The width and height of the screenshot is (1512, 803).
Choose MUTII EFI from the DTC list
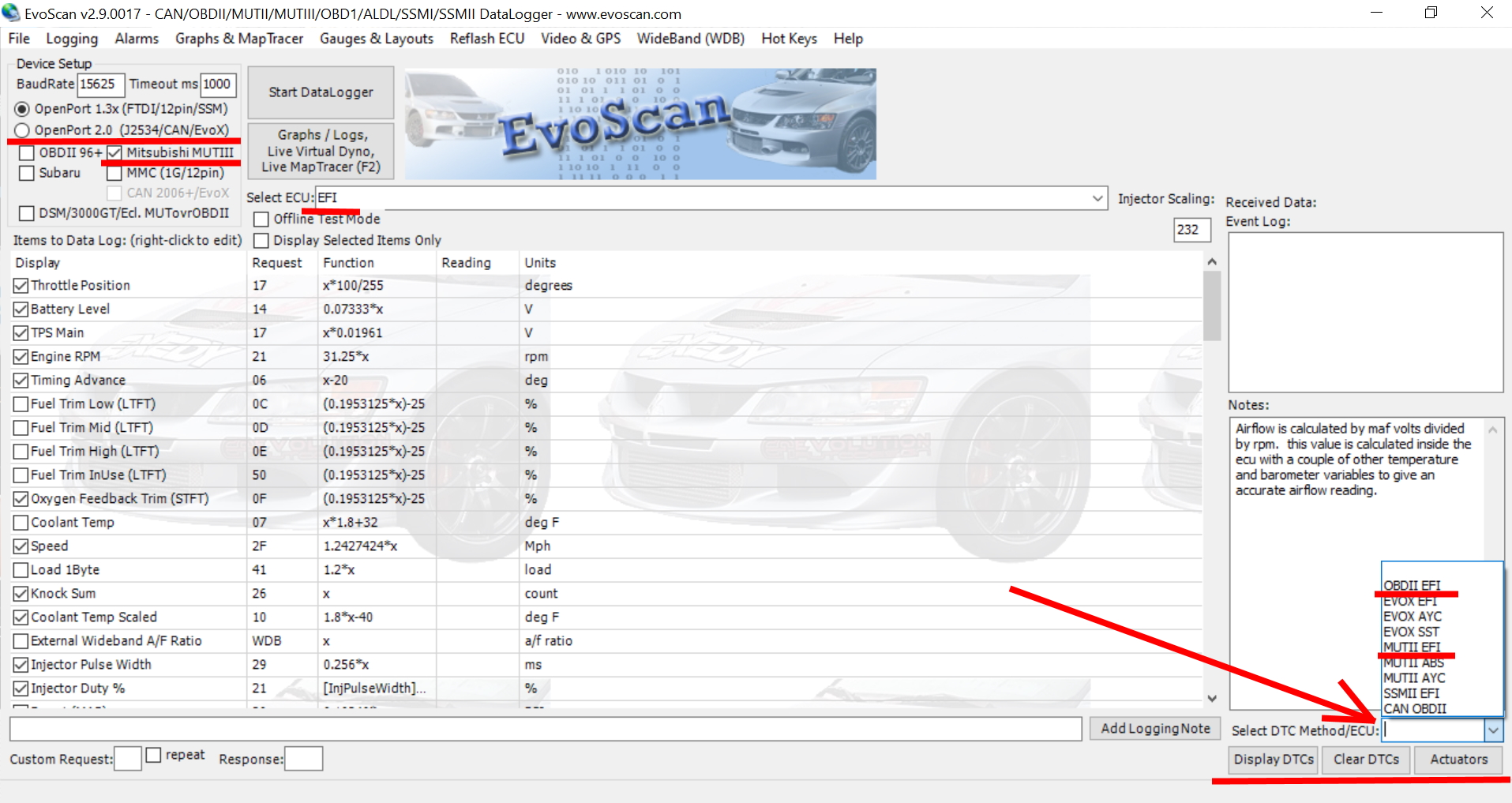pos(1412,647)
